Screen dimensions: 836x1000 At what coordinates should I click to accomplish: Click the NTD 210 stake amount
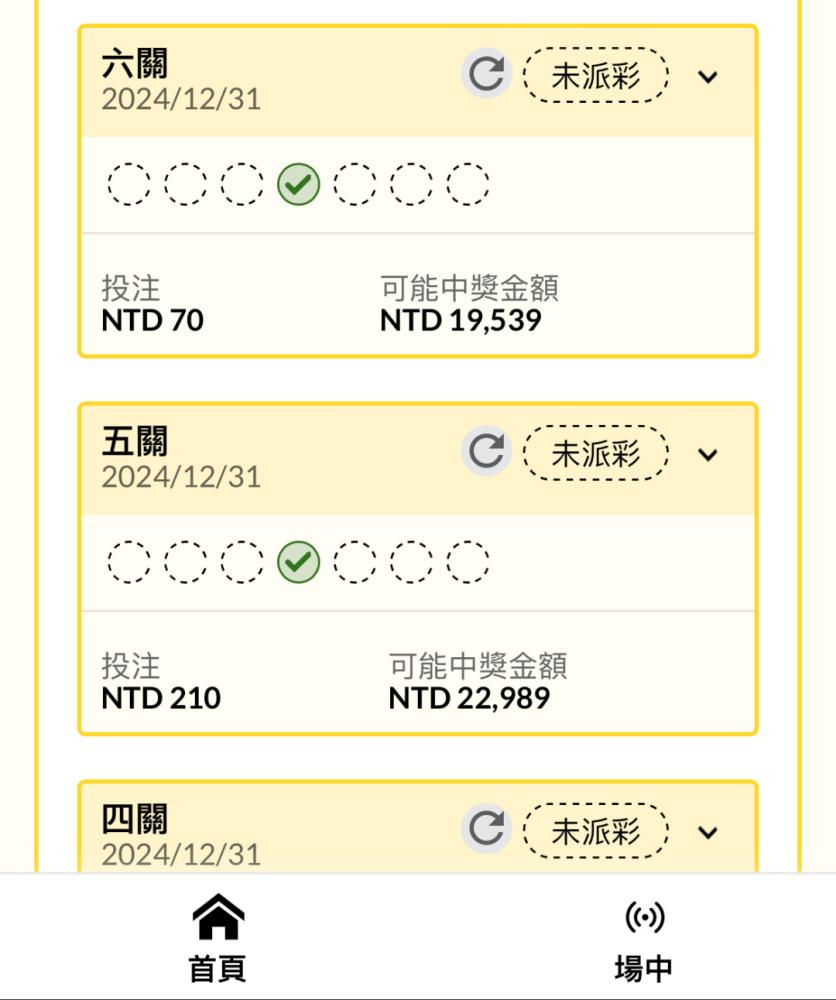pyautogui.click(x=161, y=698)
